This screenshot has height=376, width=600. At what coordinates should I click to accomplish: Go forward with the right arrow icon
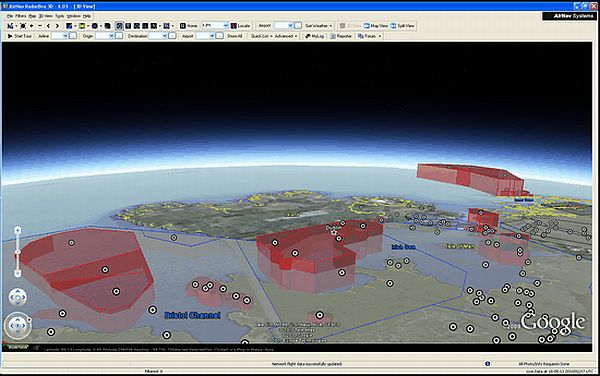[x=57, y=26]
